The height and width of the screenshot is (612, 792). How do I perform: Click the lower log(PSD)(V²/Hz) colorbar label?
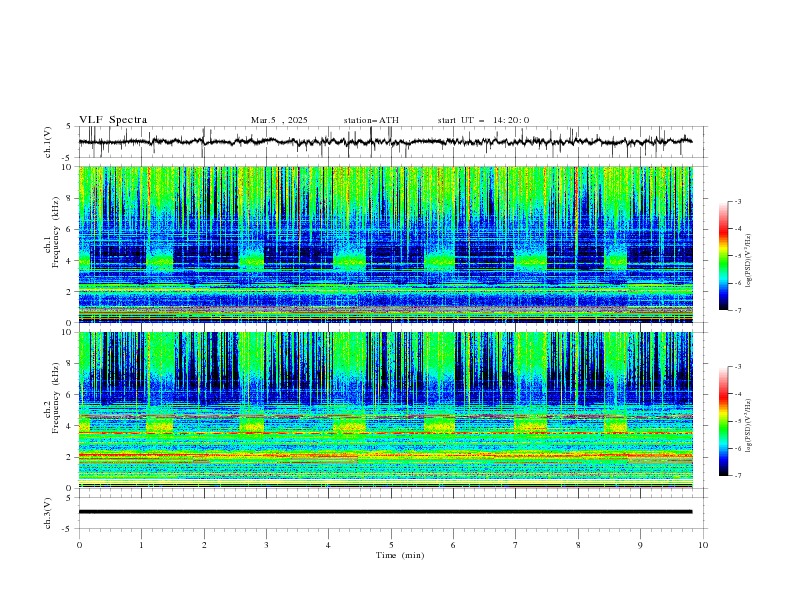[749, 426]
